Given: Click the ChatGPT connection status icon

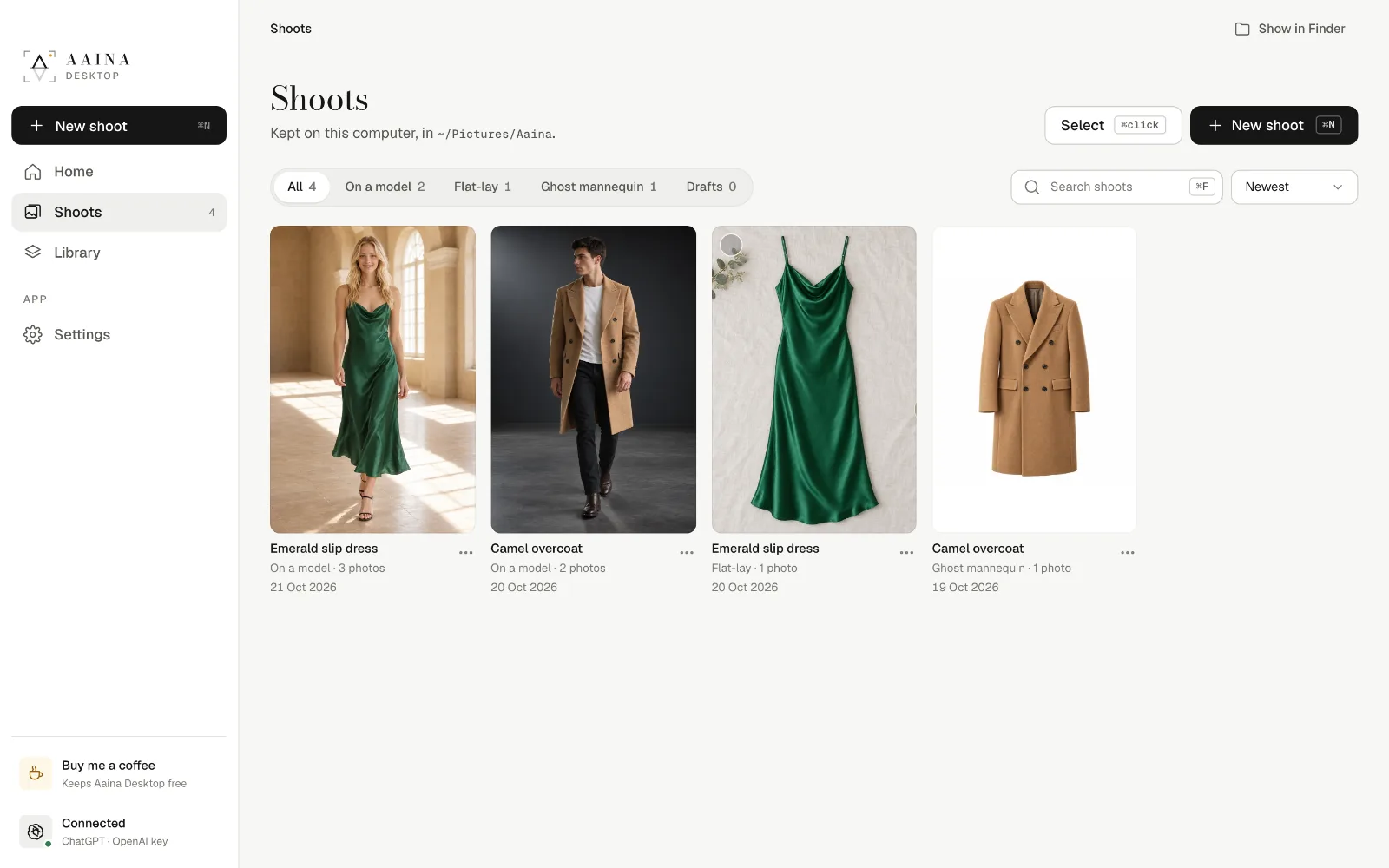Looking at the screenshot, I should (x=36, y=832).
